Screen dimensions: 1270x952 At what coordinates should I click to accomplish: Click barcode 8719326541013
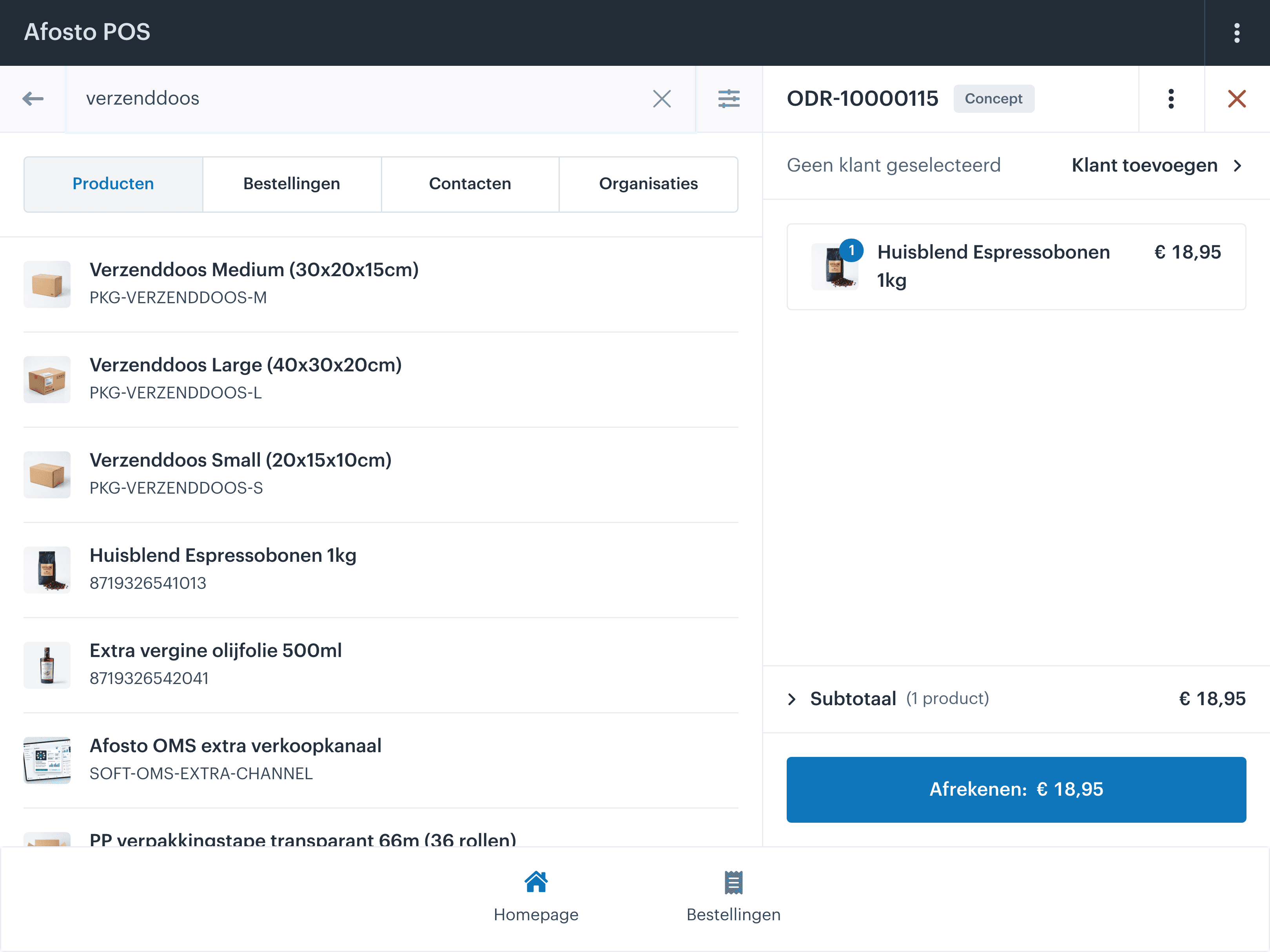[147, 584]
